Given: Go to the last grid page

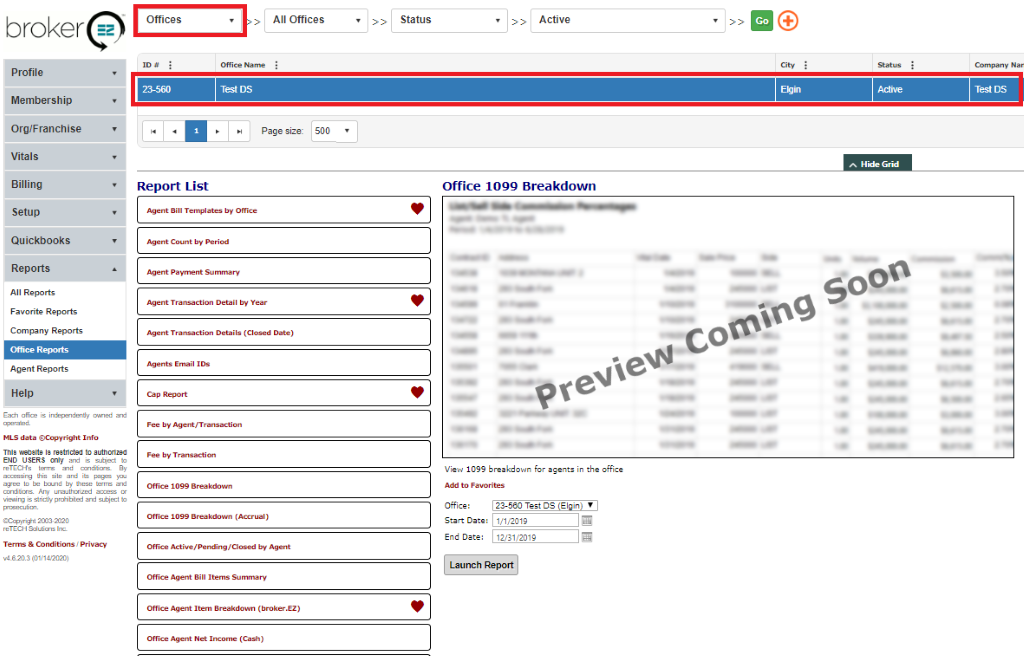Looking at the screenshot, I should pos(239,131).
